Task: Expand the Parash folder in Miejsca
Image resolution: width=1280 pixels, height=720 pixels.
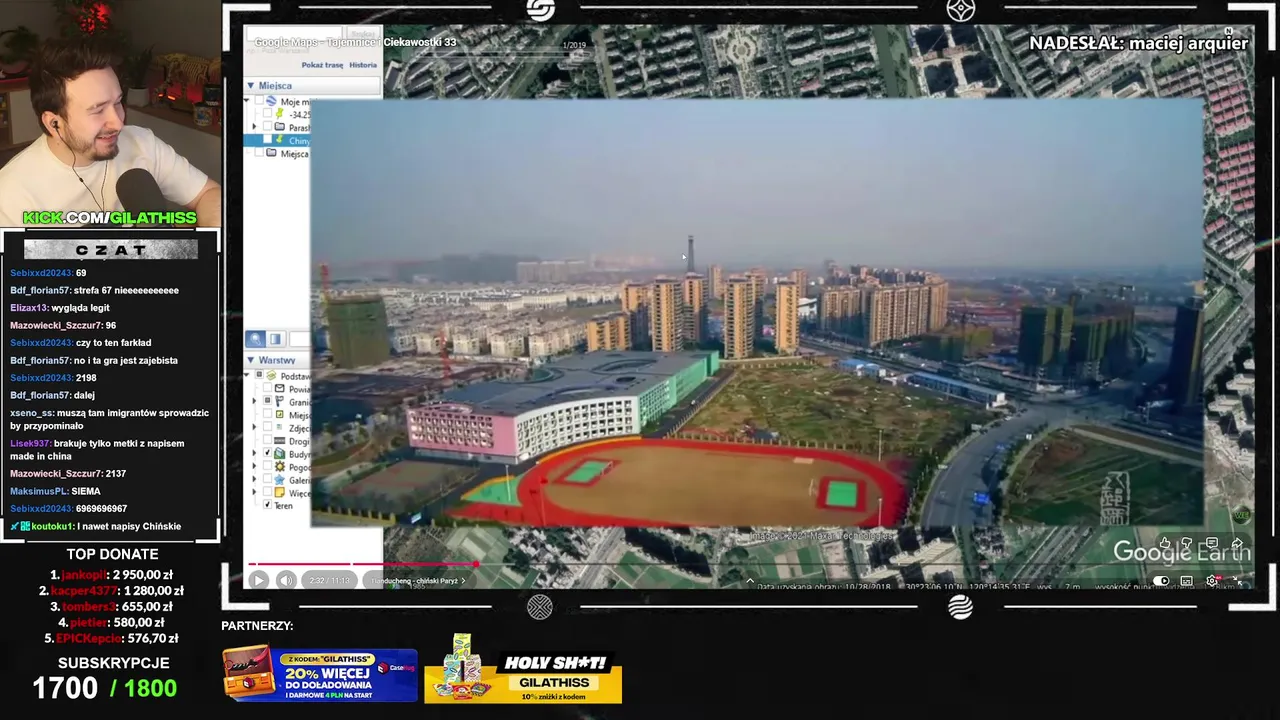Action: pyautogui.click(x=254, y=128)
